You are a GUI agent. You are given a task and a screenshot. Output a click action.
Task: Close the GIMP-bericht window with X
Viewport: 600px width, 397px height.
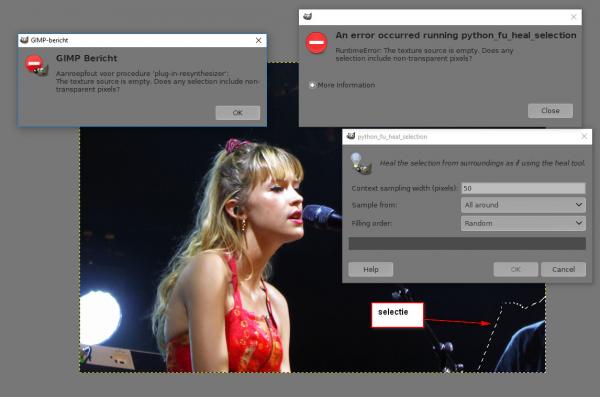pos(259,40)
